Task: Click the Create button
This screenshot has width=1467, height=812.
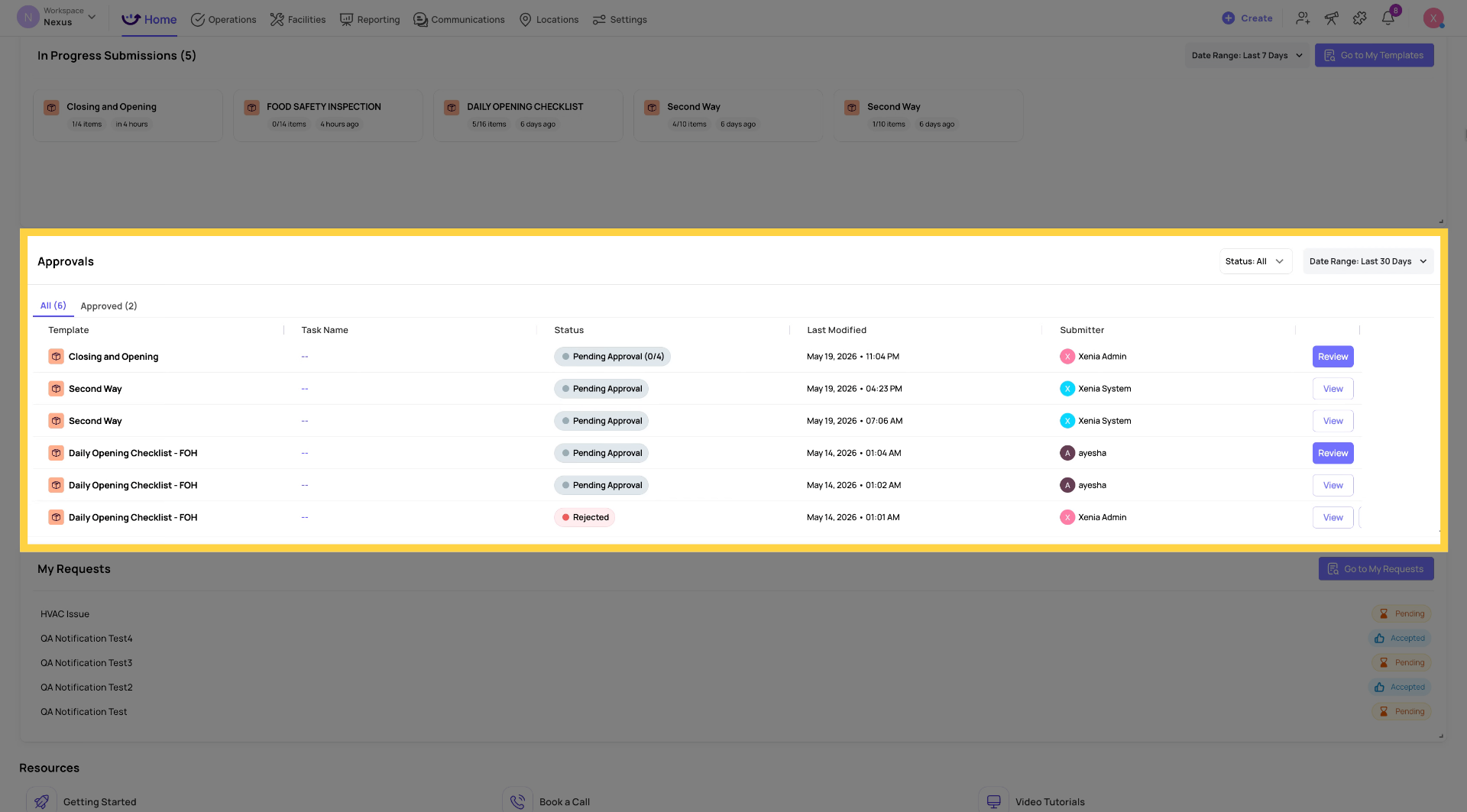Action: pos(1247,18)
